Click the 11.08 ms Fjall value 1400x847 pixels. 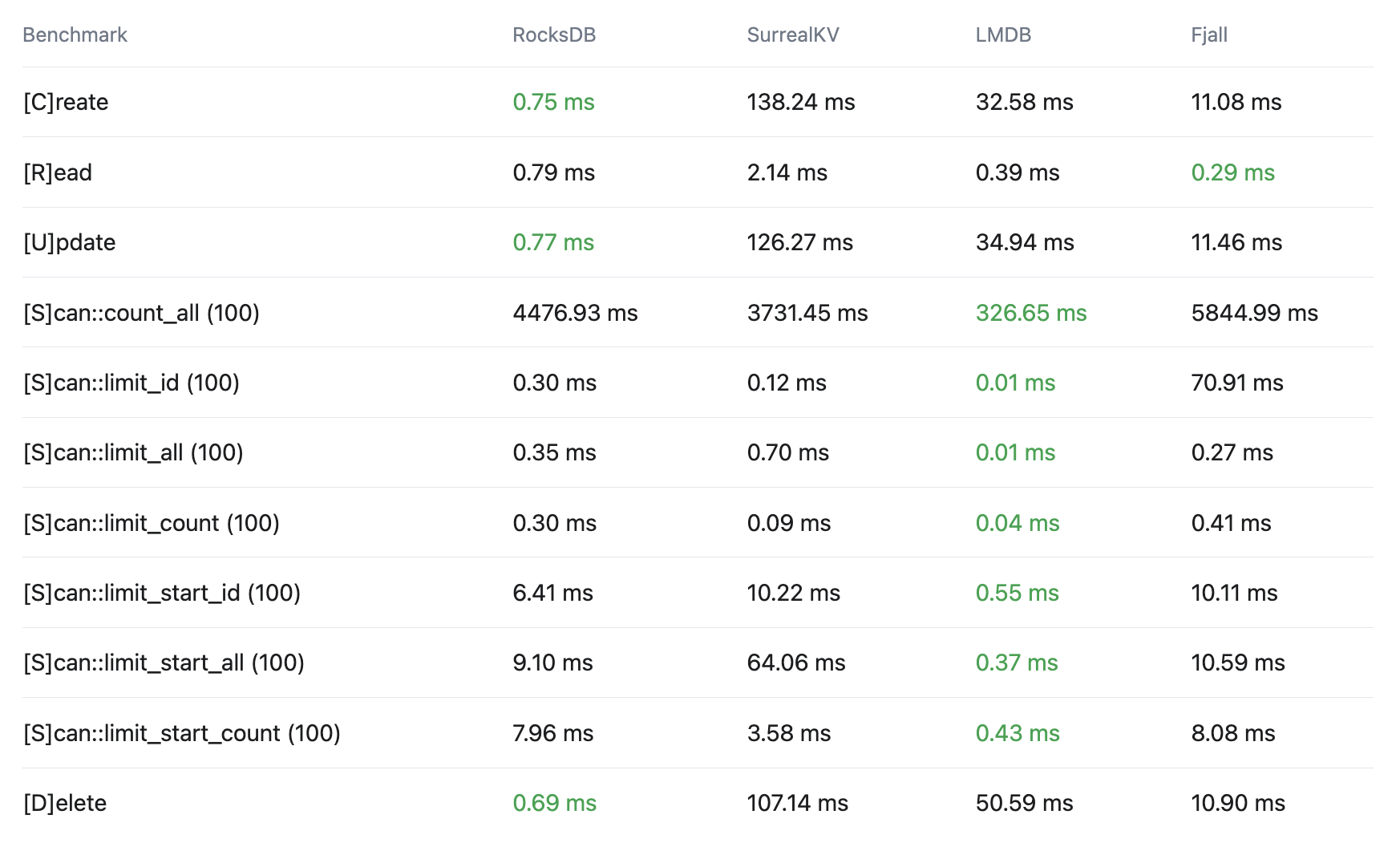[1236, 102]
